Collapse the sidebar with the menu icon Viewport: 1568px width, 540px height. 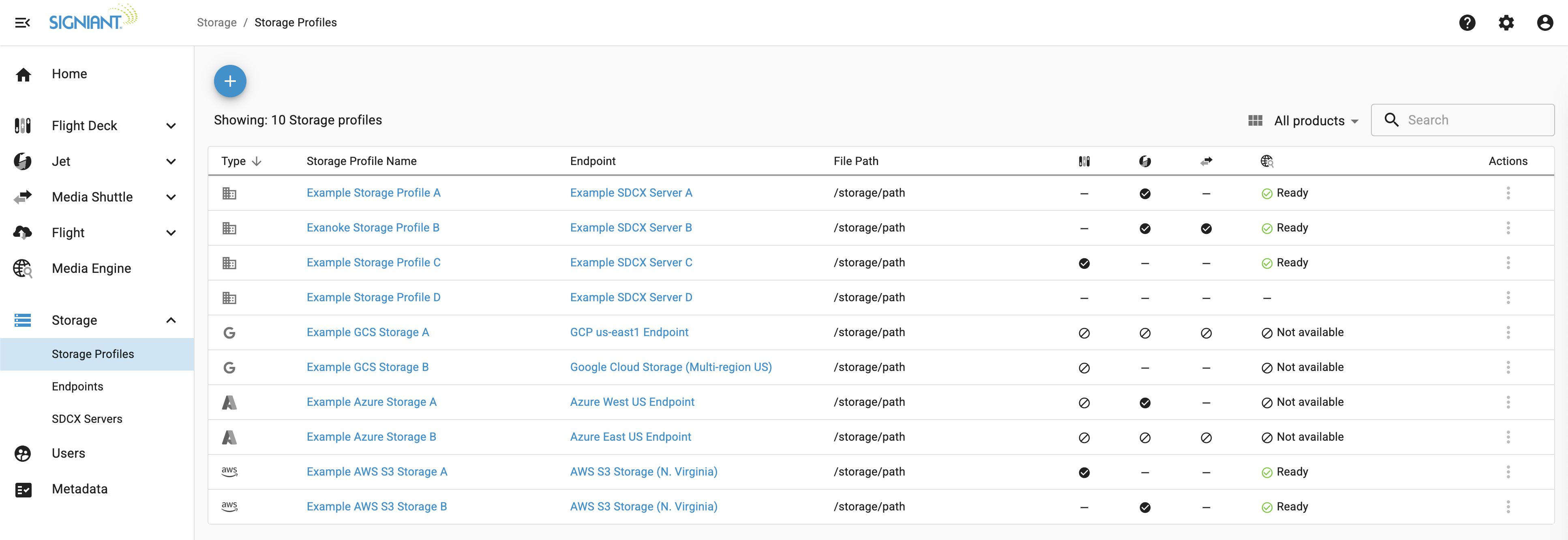coord(23,23)
